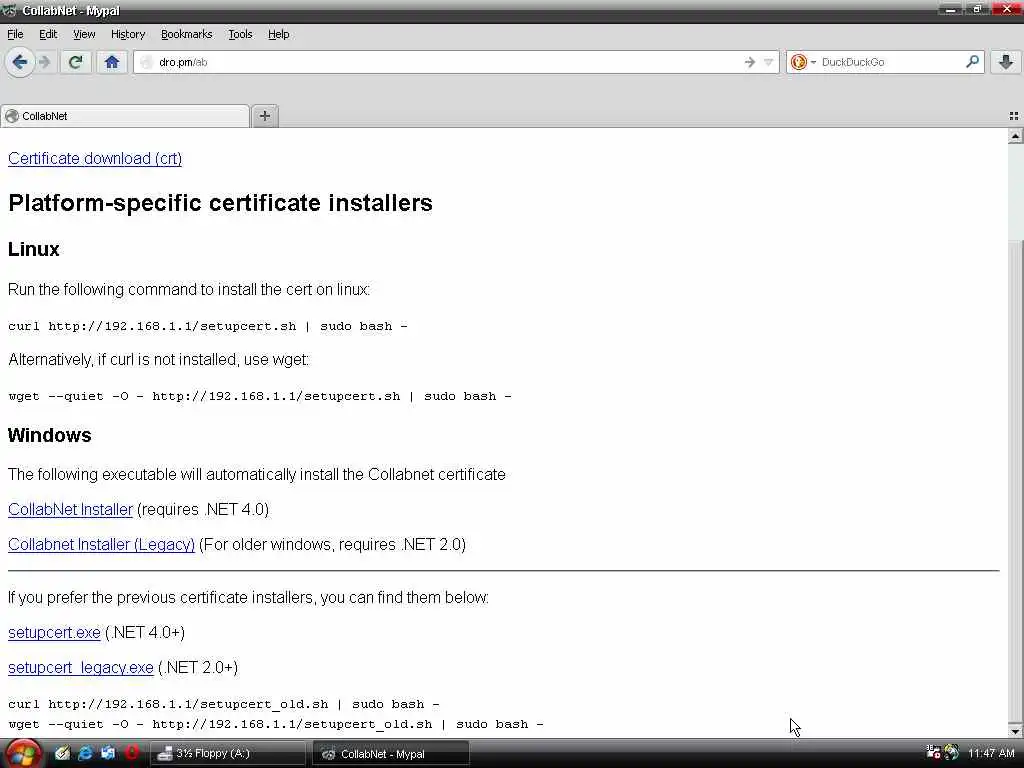
Task: Click the curl setupcert_old.sh command line
Action: [x=223, y=705]
